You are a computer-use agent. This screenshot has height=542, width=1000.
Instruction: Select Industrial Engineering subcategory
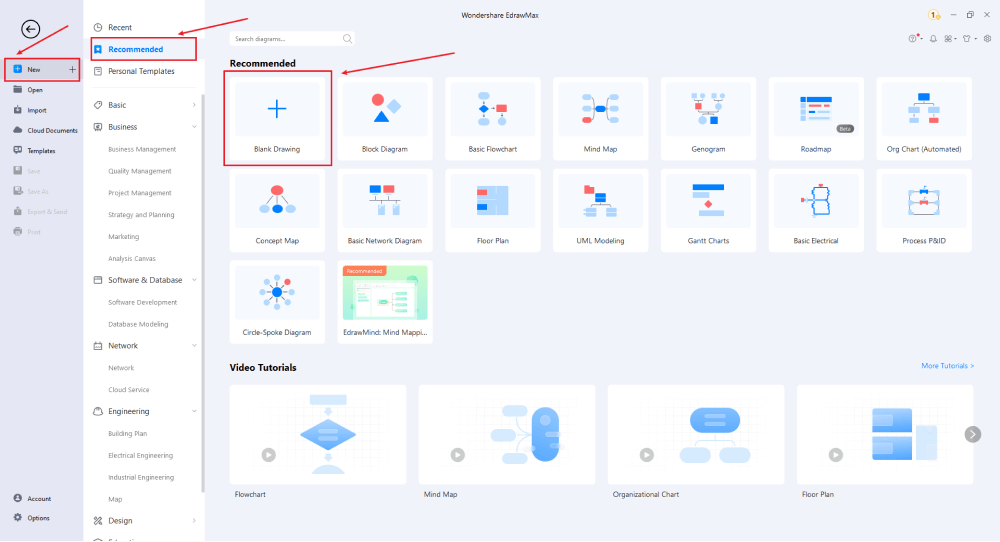click(141, 477)
